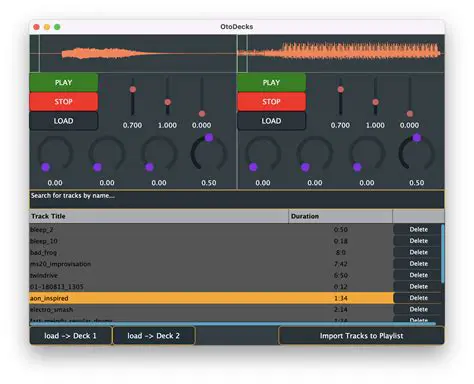Click right deck slider thumb at 0.700
The image size is (474, 384).
click(340, 89)
